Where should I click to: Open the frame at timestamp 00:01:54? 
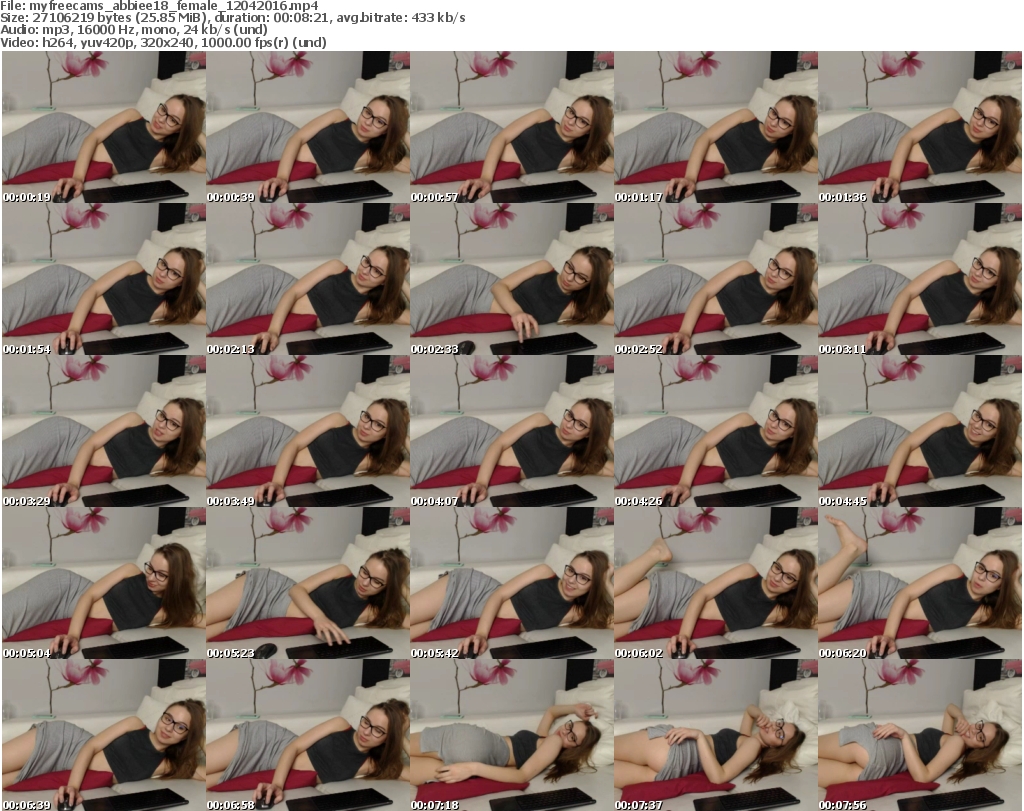(104, 279)
